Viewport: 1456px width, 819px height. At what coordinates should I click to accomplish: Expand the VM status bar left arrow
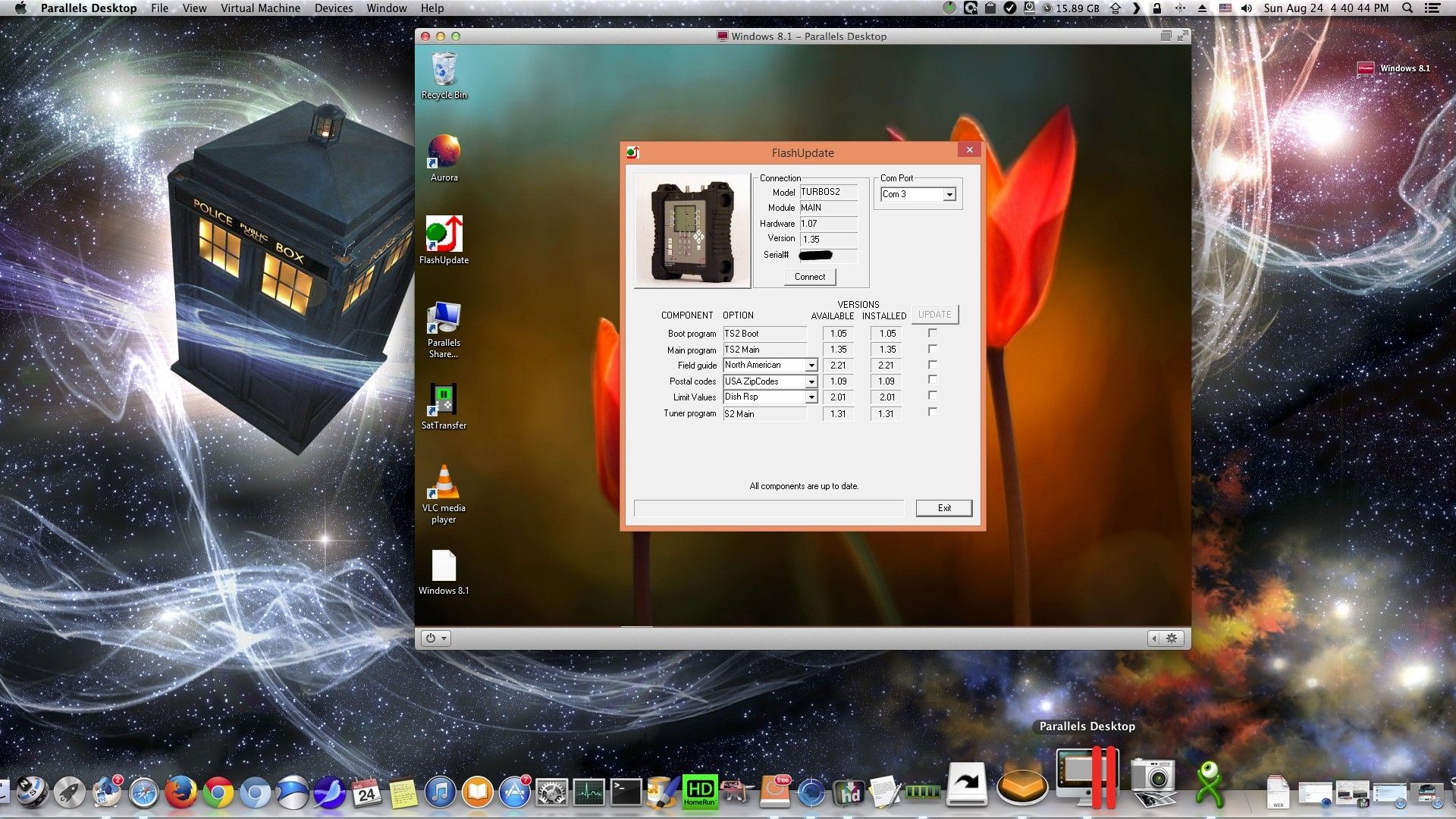(x=1154, y=639)
